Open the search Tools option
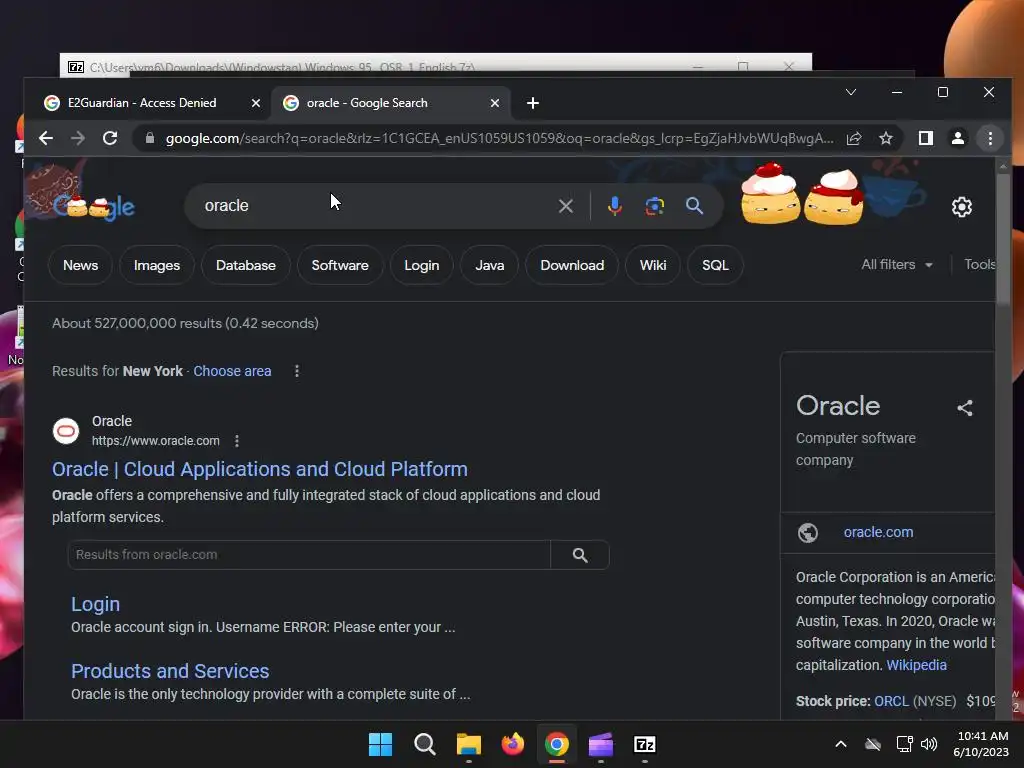Screen dimensions: 1024x768 [x=980, y=264]
